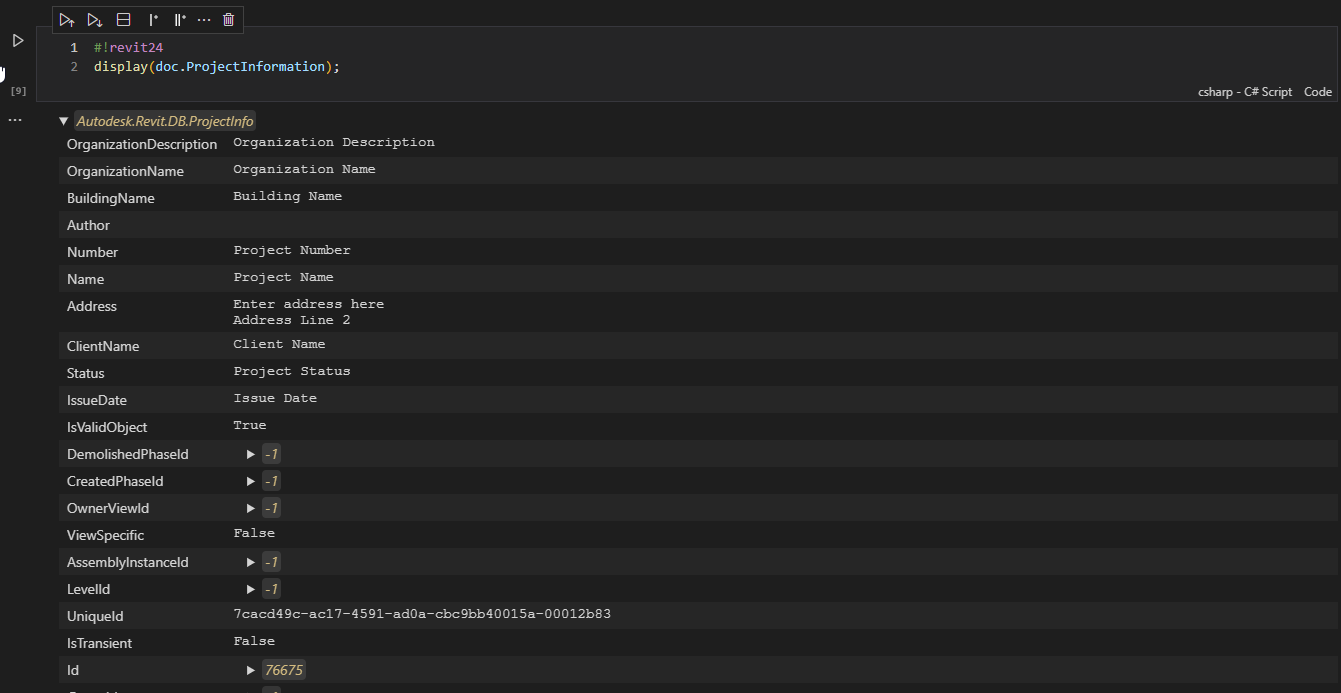Expand the CreatedPhaseId value
Image resolution: width=1341 pixels, height=693 pixels.
pyautogui.click(x=251, y=481)
